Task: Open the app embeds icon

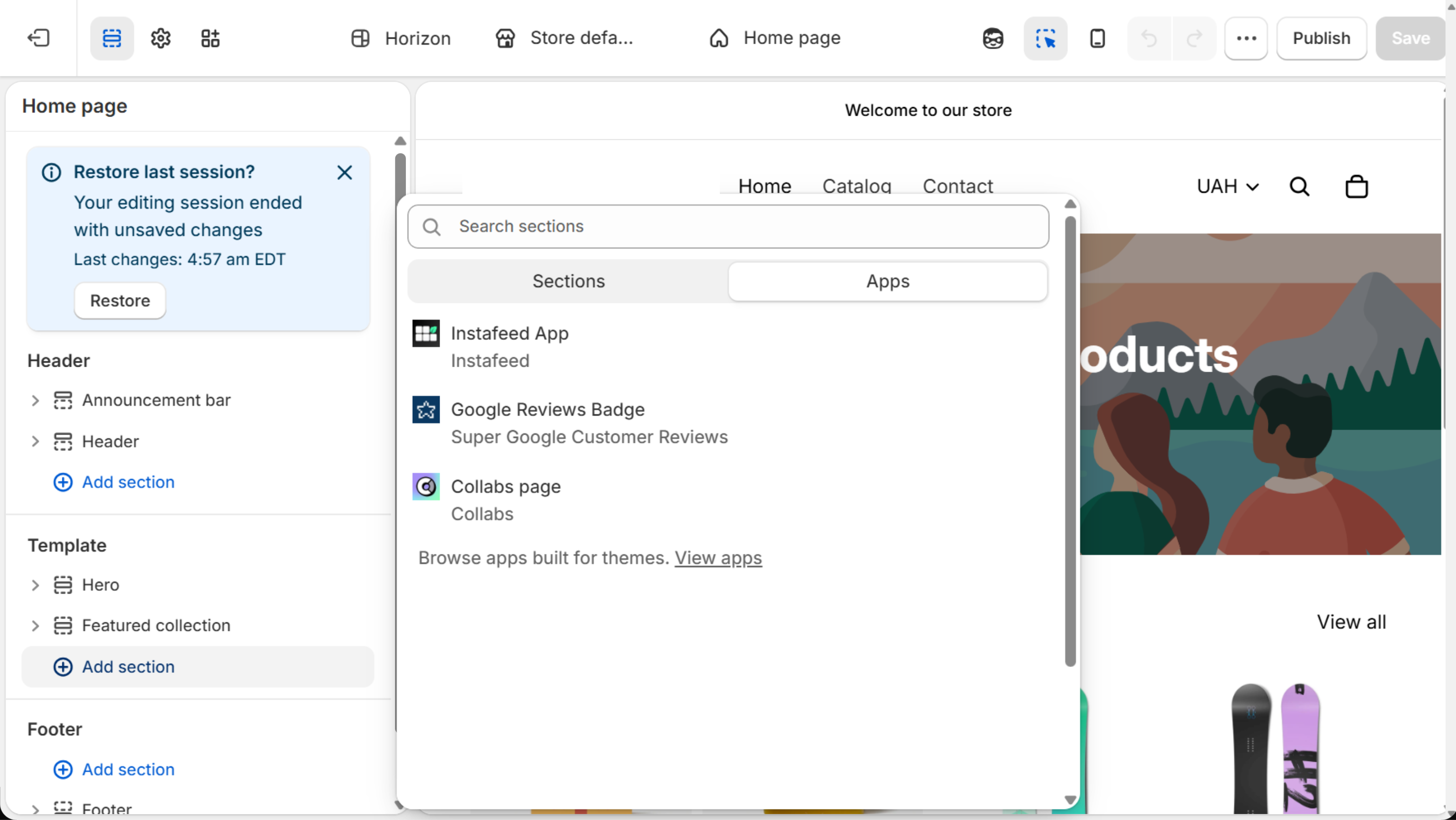Action: click(210, 38)
